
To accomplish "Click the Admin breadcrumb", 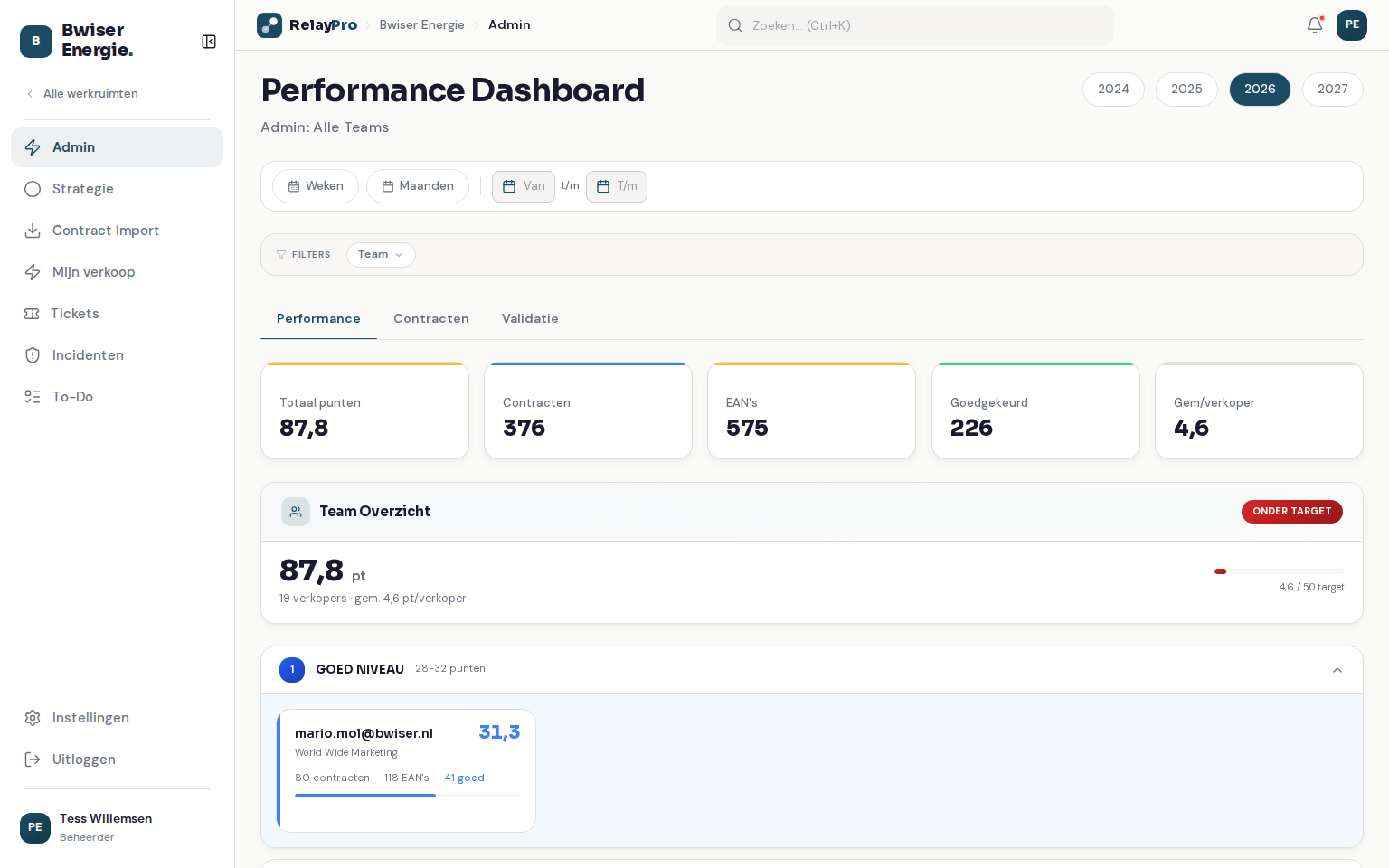I will [x=509, y=25].
